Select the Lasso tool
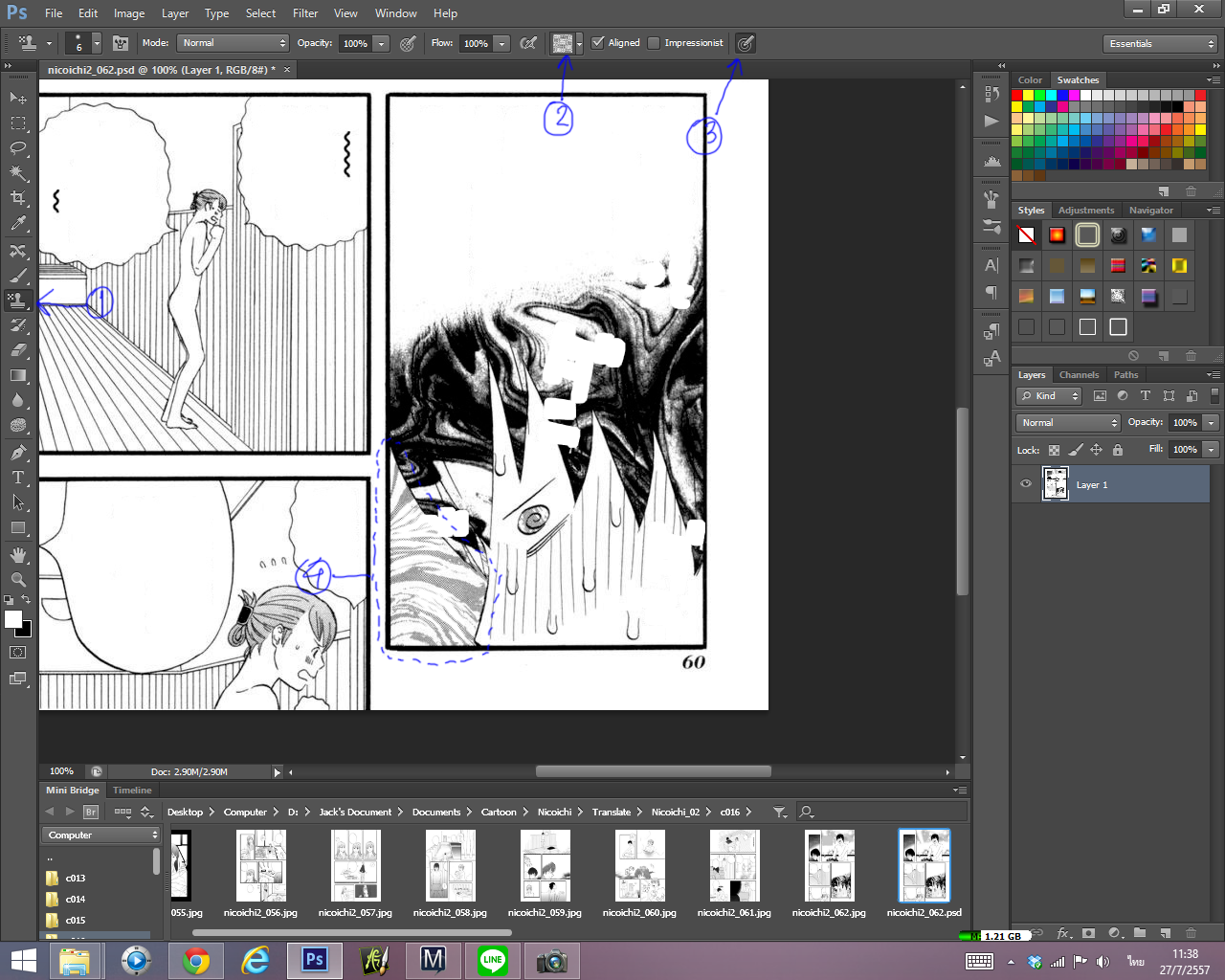Viewport: 1225px width, 980px height. tap(18, 148)
